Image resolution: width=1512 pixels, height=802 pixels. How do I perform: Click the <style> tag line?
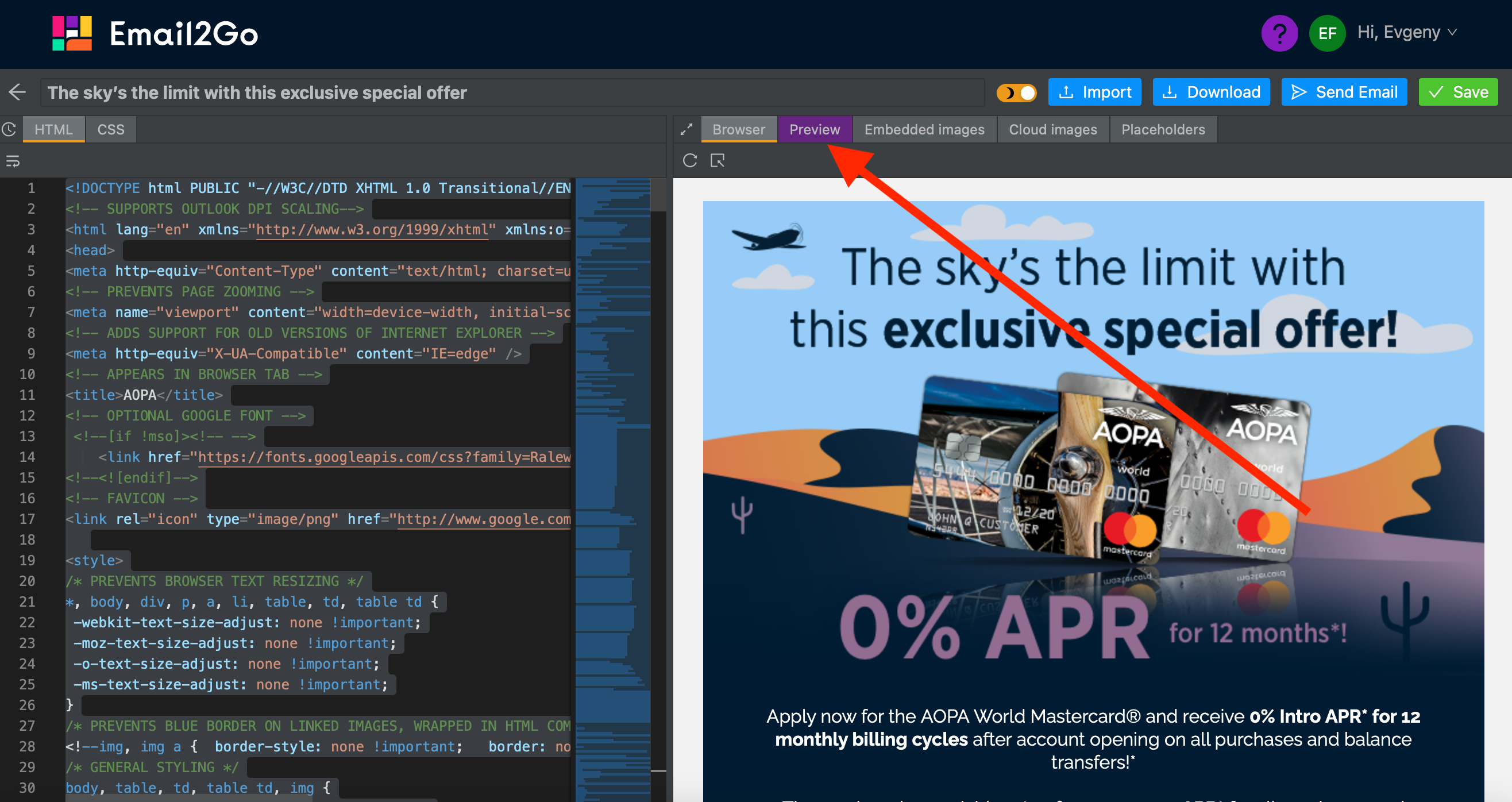coord(94,560)
